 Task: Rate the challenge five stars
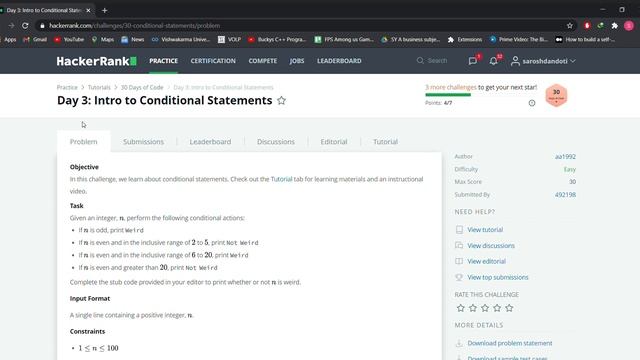[x=509, y=308]
